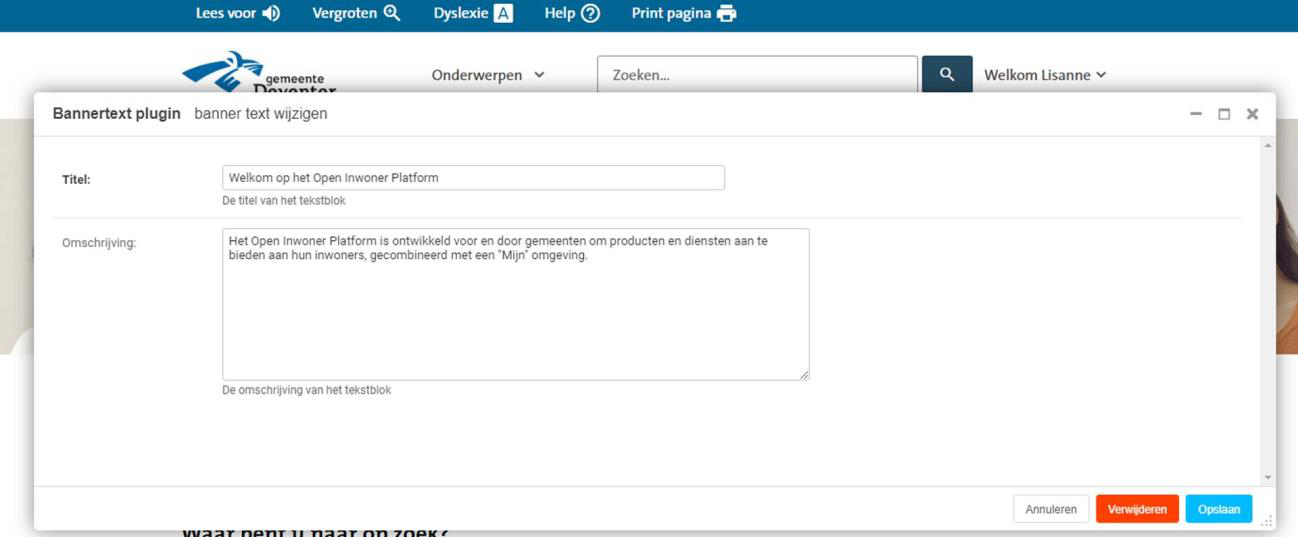Enable the Dyslexie font option

[504, 14]
